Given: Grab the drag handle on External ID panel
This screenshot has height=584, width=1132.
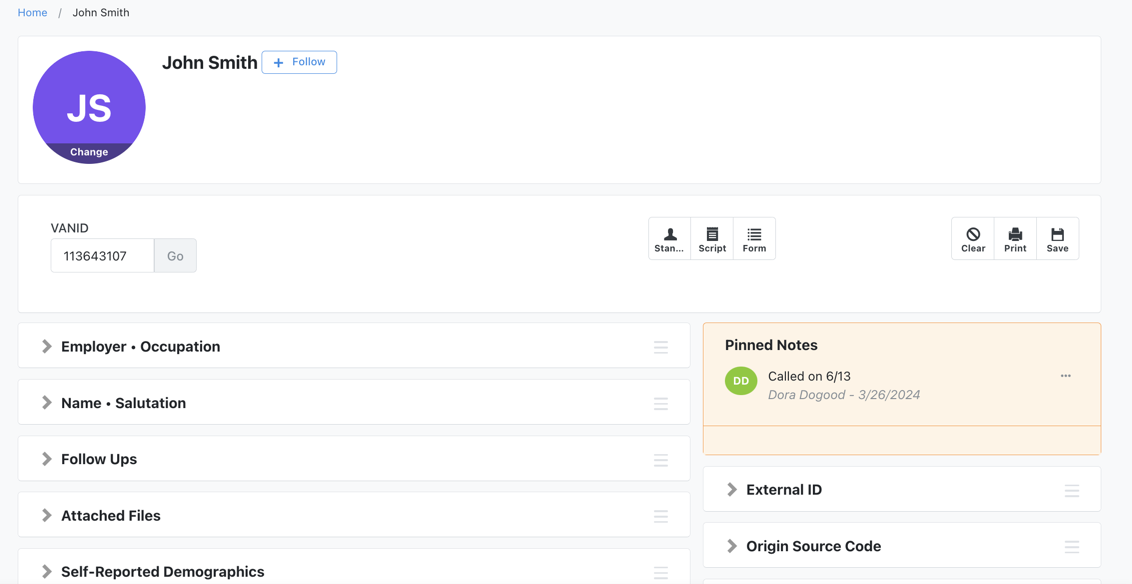Looking at the screenshot, I should tap(1071, 490).
